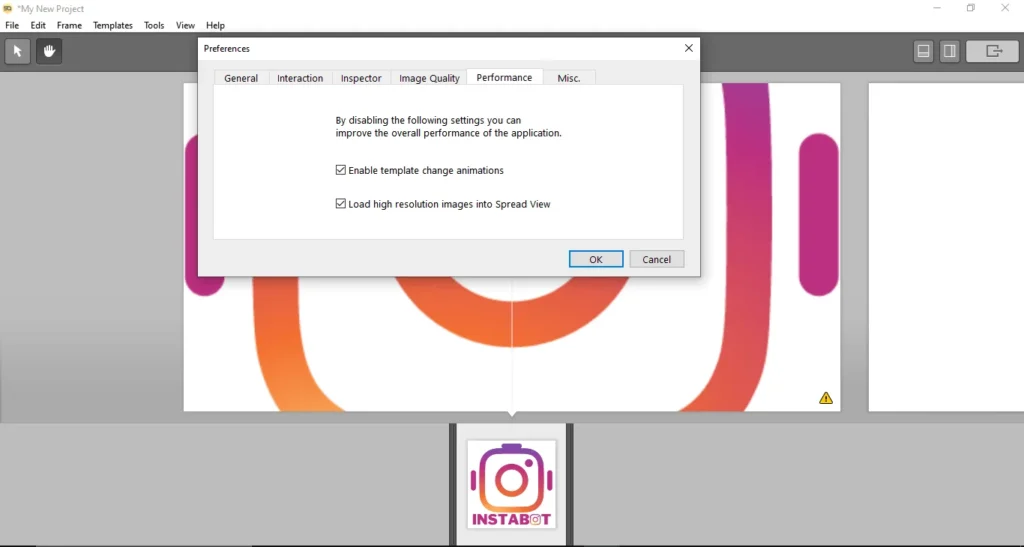Cancel the Preferences dialog

(656, 259)
